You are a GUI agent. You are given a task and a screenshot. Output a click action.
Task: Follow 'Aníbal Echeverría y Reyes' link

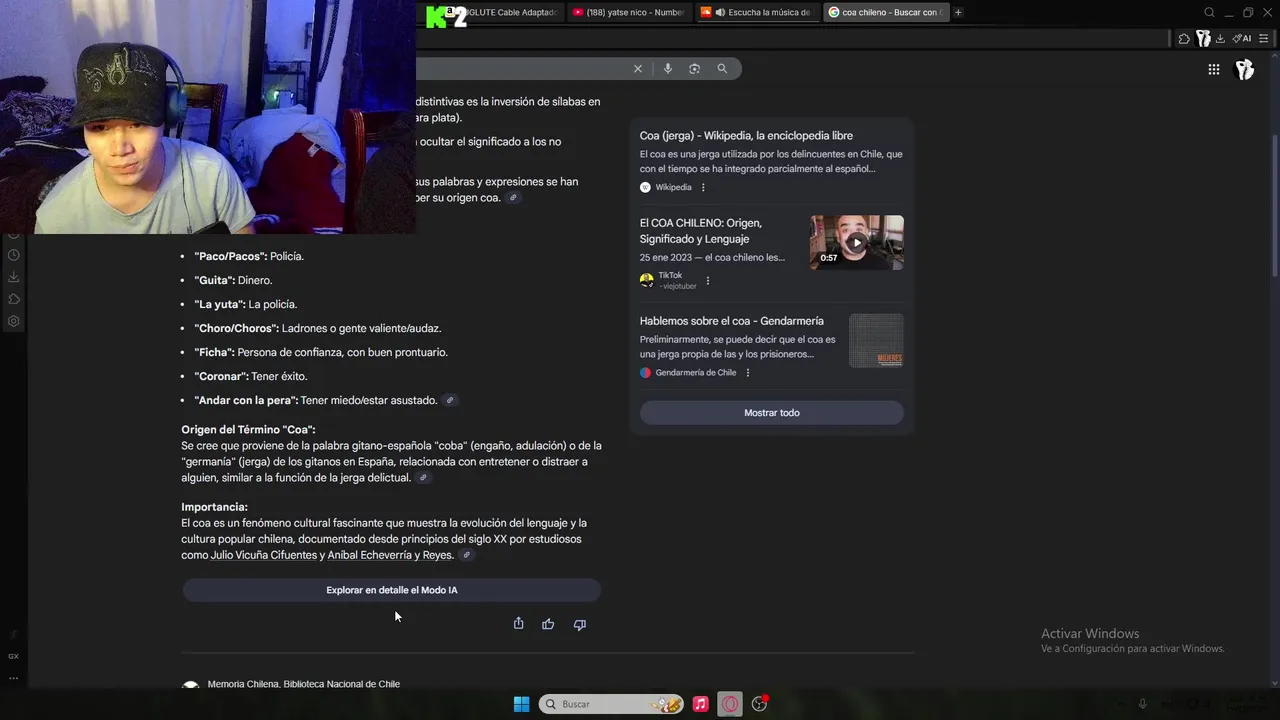tap(390, 555)
